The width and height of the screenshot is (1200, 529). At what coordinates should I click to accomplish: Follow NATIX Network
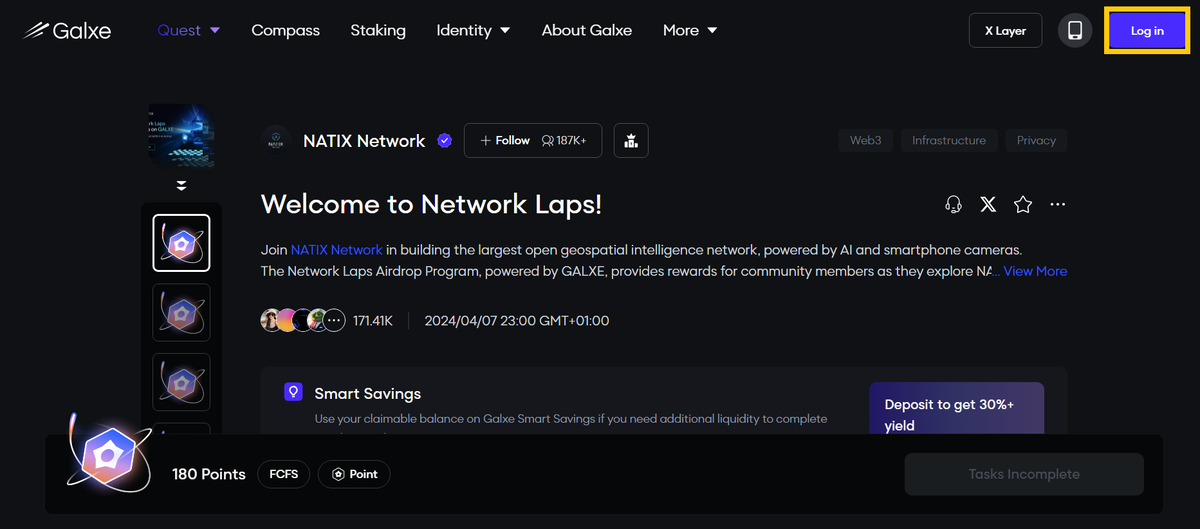[532, 141]
